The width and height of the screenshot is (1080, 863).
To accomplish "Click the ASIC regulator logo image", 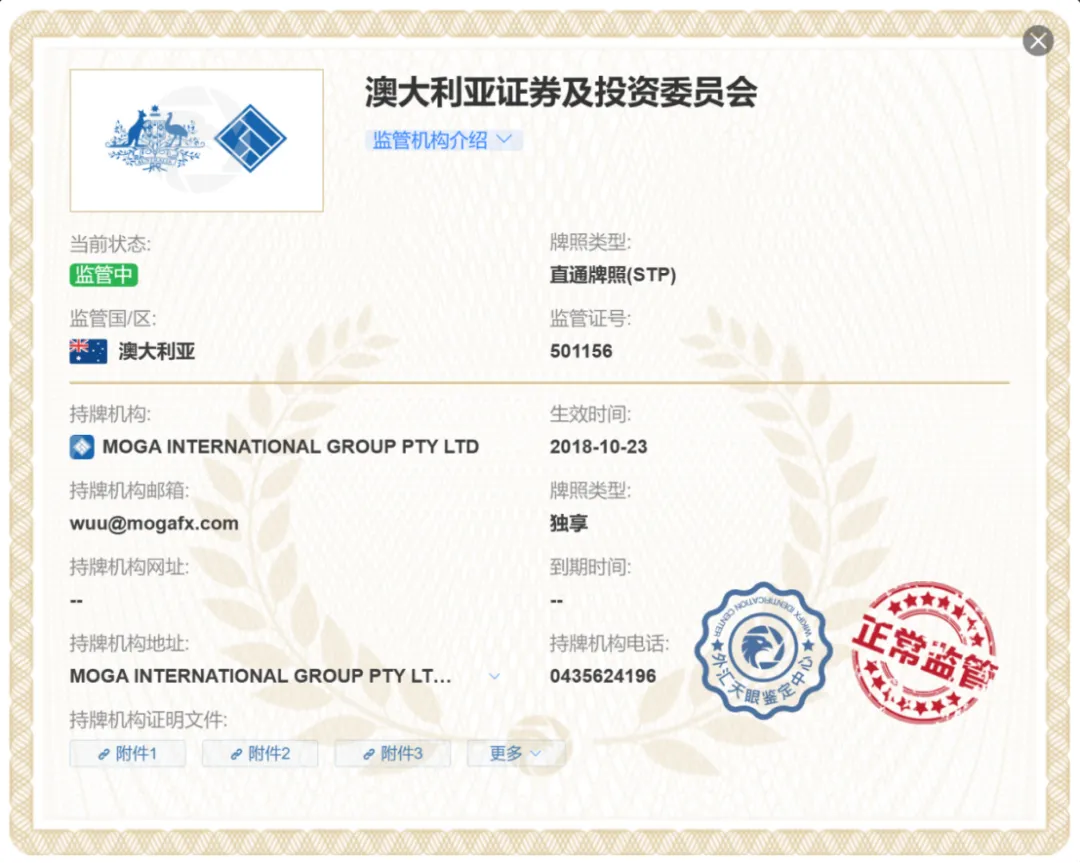I will tap(196, 141).
